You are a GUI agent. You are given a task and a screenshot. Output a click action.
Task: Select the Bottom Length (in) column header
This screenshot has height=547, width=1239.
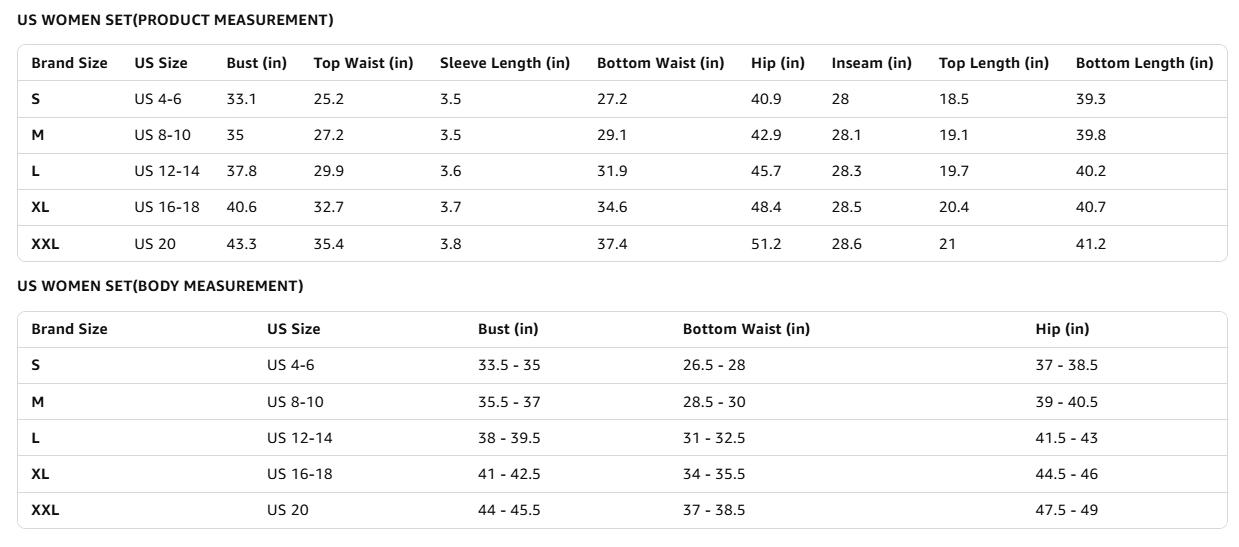[1144, 63]
